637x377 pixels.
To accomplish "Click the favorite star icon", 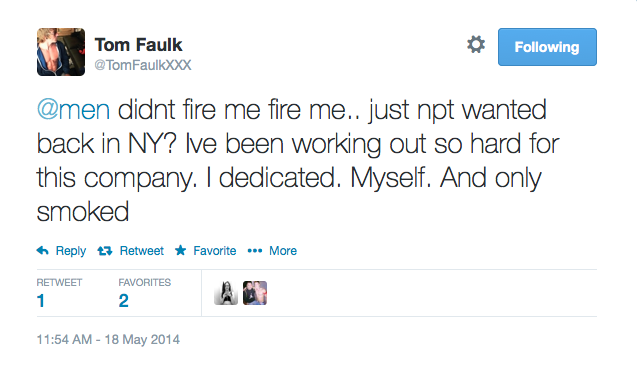I will pyautogui.click(x=181, y=250).
